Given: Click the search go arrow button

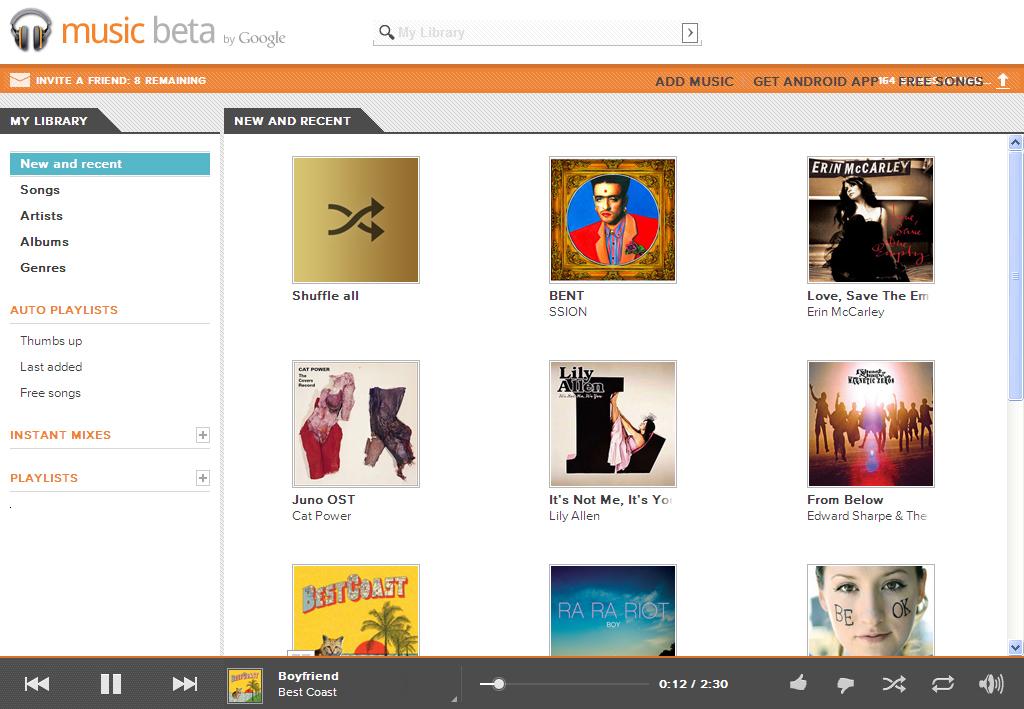Looking at the screenshot, I should click(690, 33).
